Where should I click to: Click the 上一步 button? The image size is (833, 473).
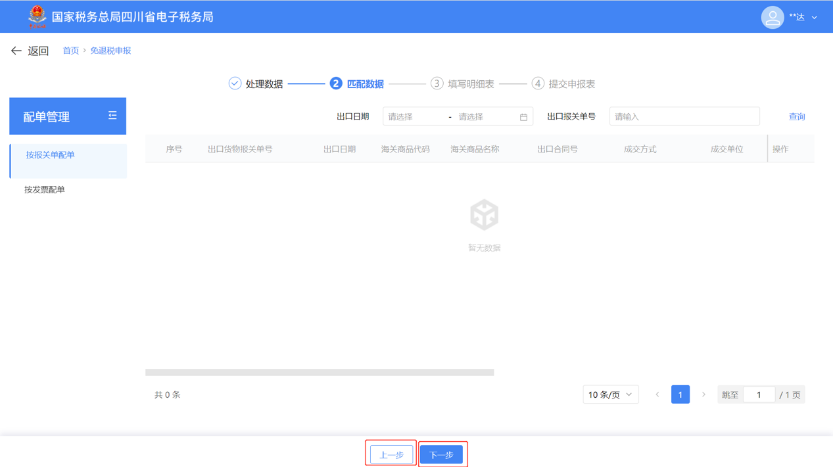click(x=391, y=455)
